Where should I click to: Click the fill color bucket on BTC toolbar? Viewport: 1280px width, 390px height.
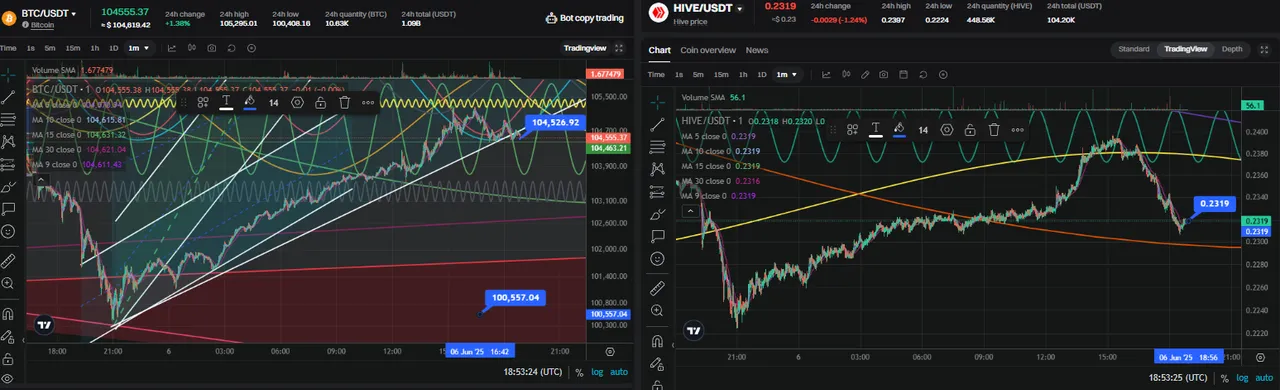[x=249, y=102]
